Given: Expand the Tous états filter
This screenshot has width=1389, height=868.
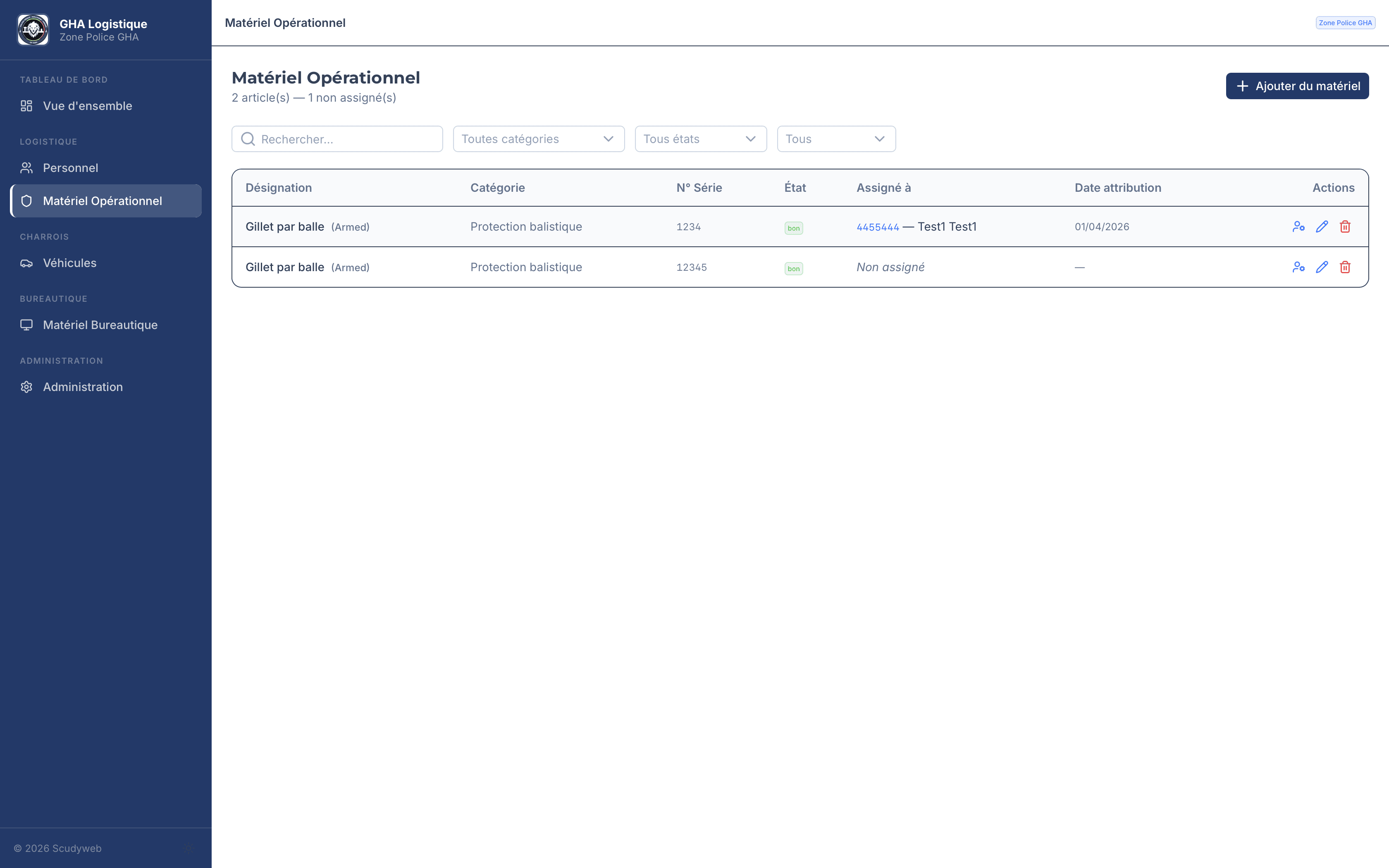Looking at the screenshot, I should (700, 139).
